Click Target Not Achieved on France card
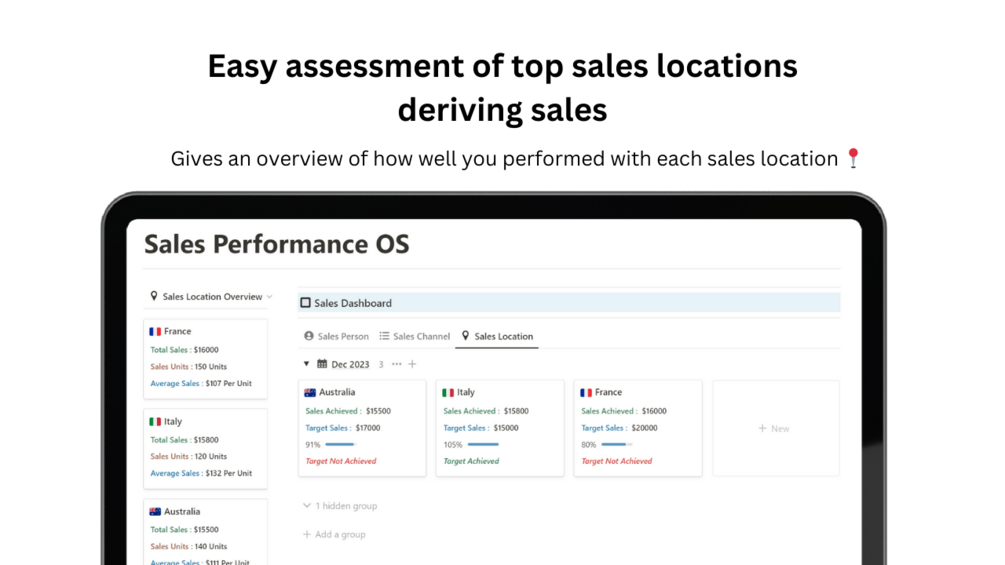 click(617, 461)
